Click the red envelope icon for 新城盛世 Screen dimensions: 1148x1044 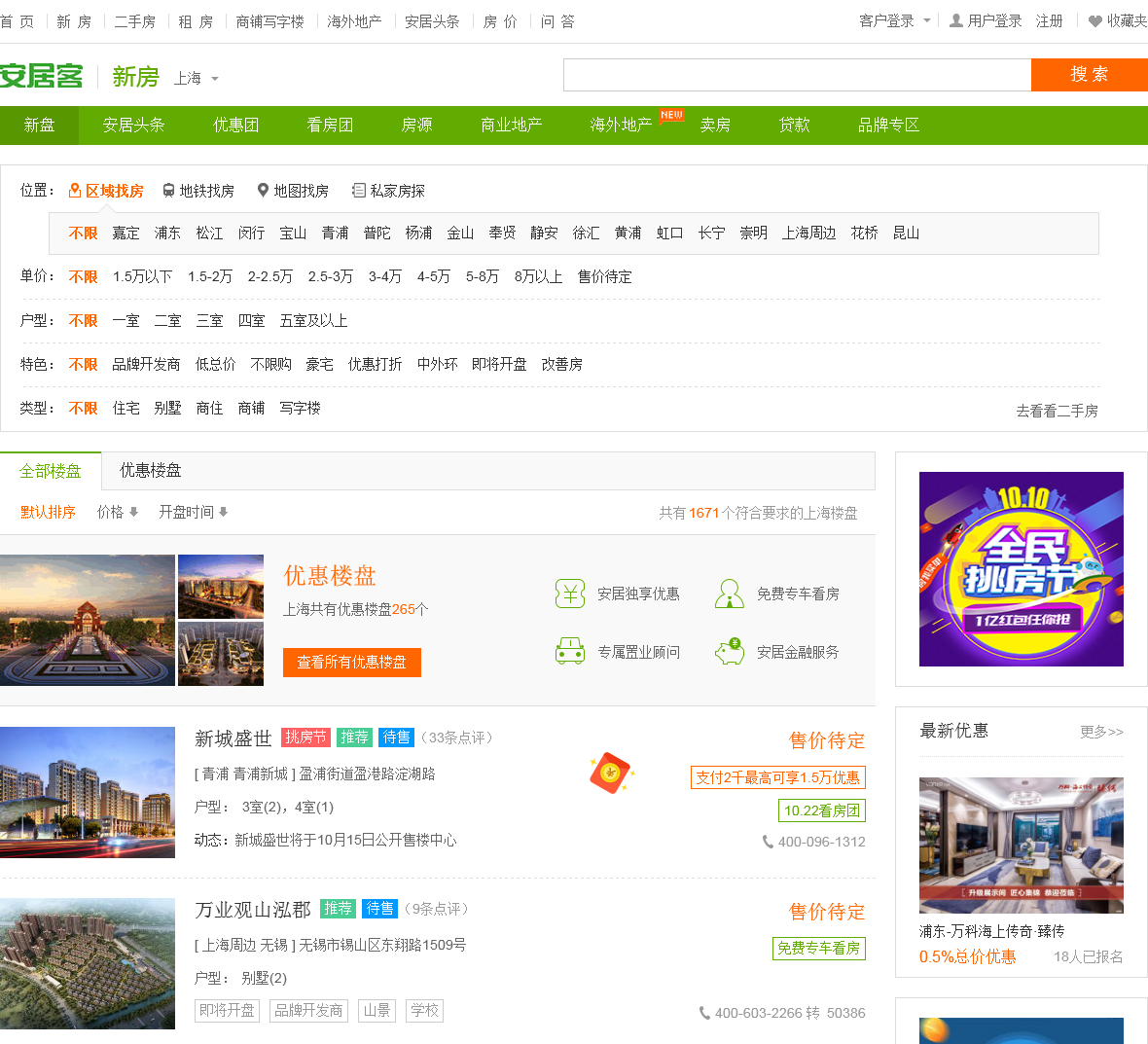(x=611, y=774)
